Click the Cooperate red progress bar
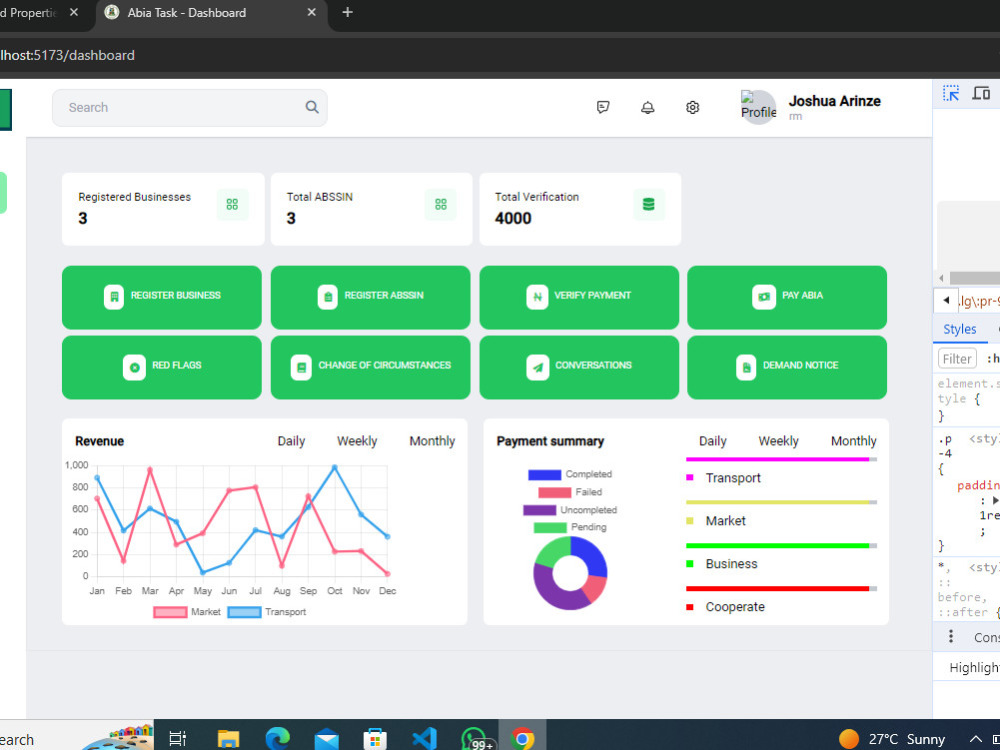 [x=781, y=589]
